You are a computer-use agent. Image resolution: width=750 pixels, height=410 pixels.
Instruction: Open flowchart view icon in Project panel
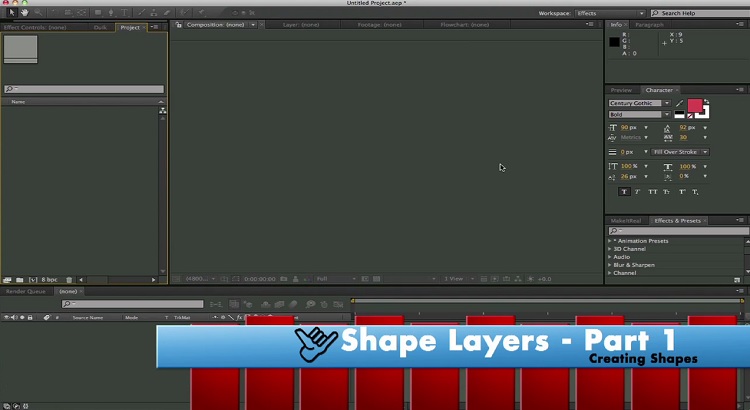click(163, 111)
